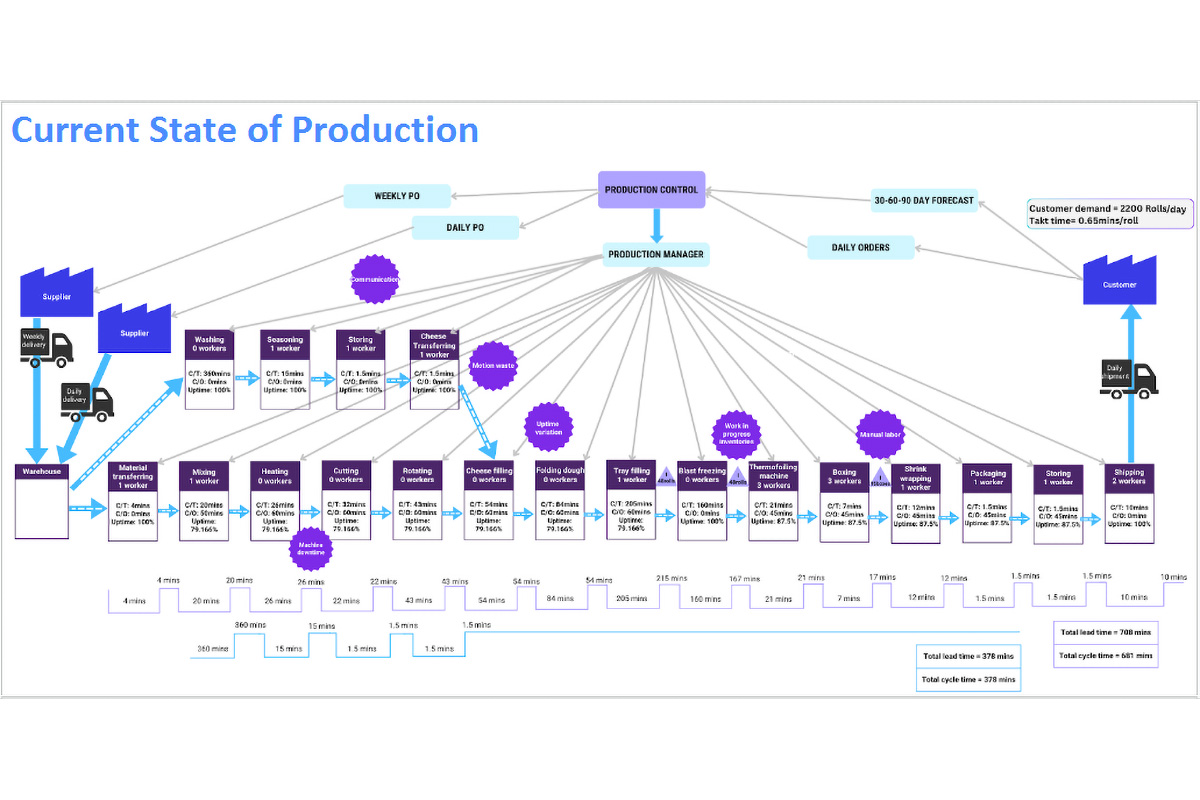Select the Daily delivery truck icon
The width and height of the screenshot is (1200, 800).
pos(87,399)
